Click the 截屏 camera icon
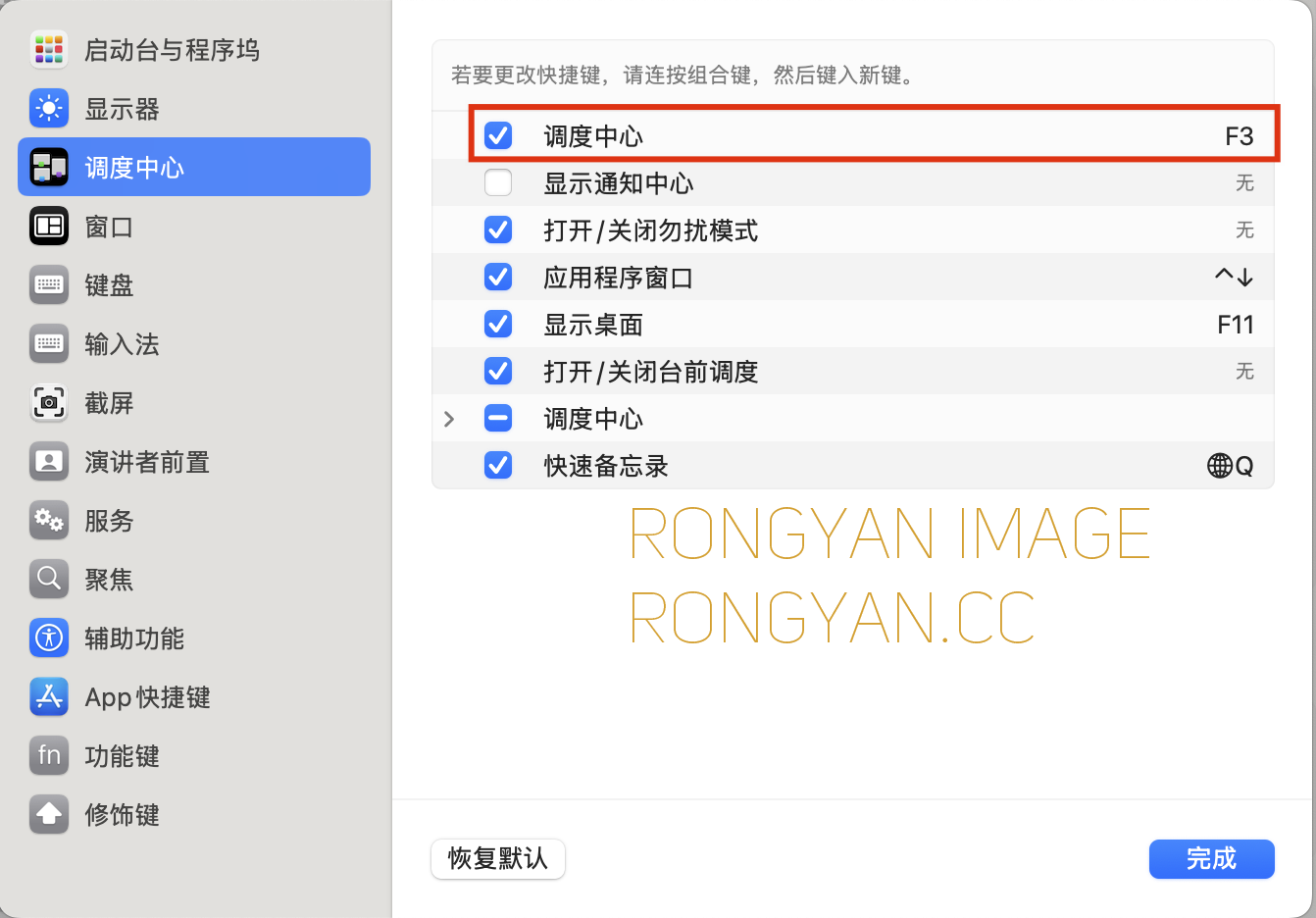The image size is (1316, 918). 49,402
